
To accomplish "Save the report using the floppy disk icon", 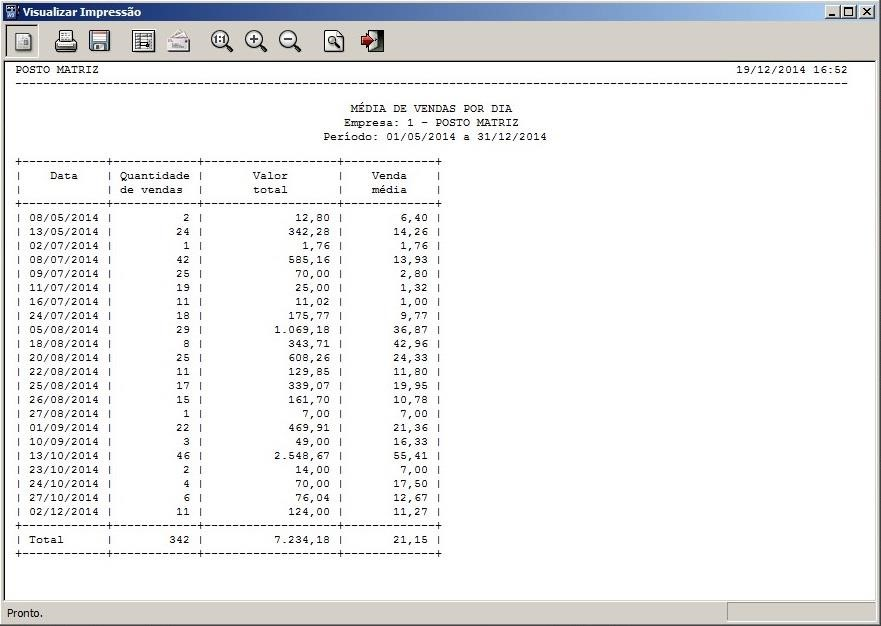I will coord(99,41).
